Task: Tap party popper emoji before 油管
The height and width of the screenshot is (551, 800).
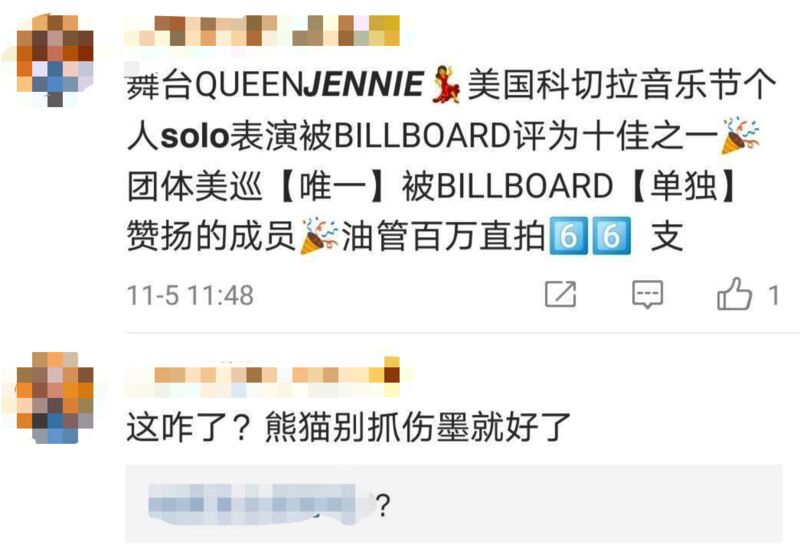Action: point(319,236)
